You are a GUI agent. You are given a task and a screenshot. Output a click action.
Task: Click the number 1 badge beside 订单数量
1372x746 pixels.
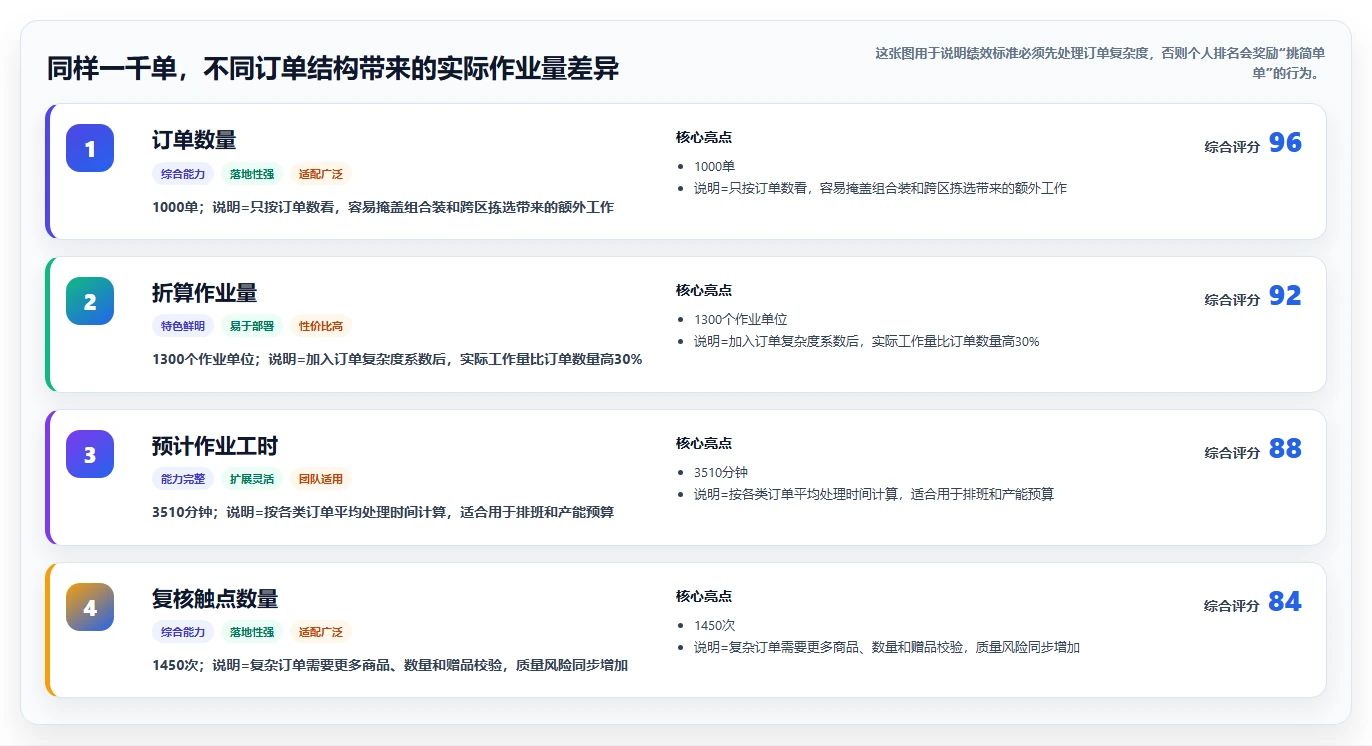pyautogui.click(x=90, y=148)
